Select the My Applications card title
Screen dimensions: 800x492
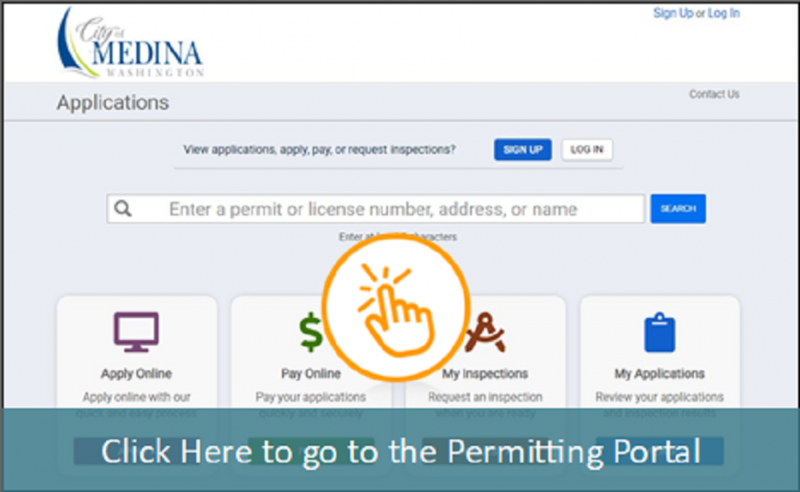(x=659, y=374)
